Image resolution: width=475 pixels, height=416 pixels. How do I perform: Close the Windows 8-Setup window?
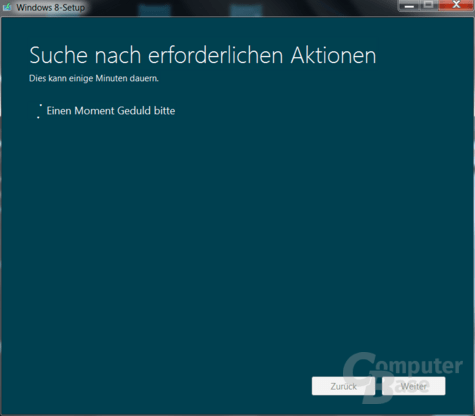(456, 5)
